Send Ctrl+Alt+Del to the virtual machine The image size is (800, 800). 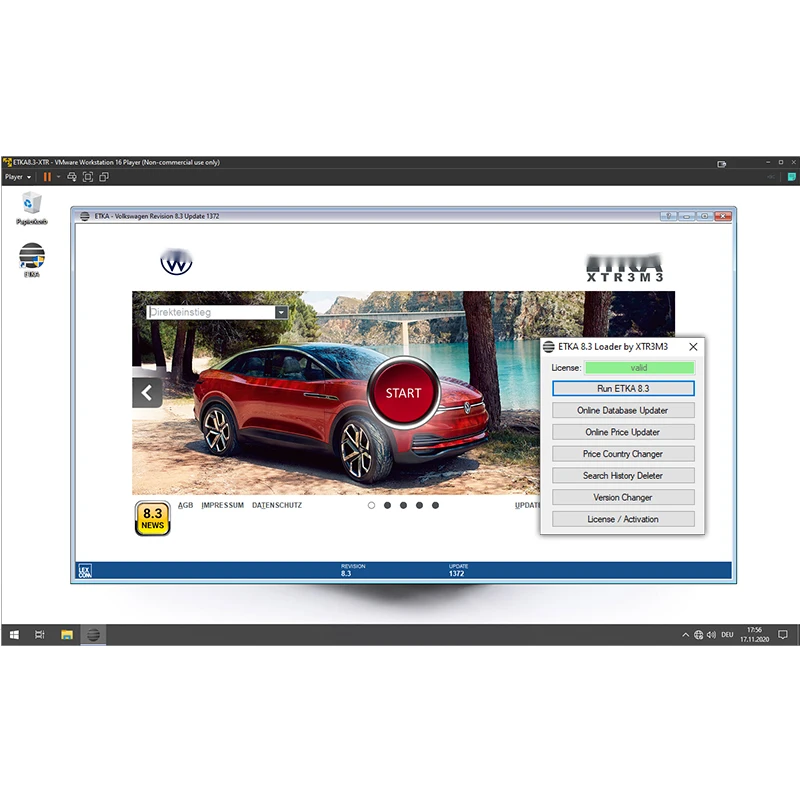pos(72,177)
